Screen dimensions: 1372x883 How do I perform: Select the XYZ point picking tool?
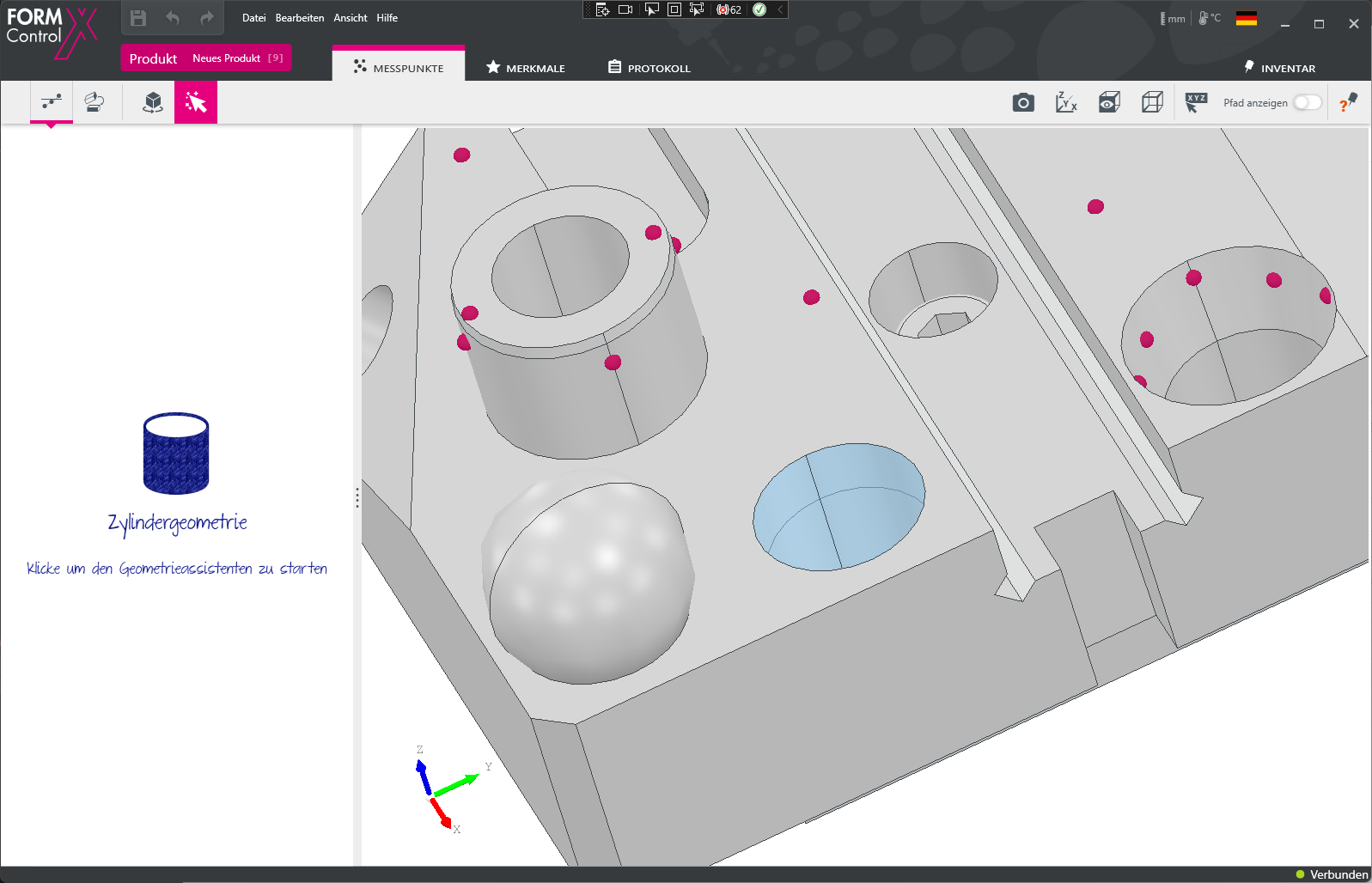click(1196, 103)
